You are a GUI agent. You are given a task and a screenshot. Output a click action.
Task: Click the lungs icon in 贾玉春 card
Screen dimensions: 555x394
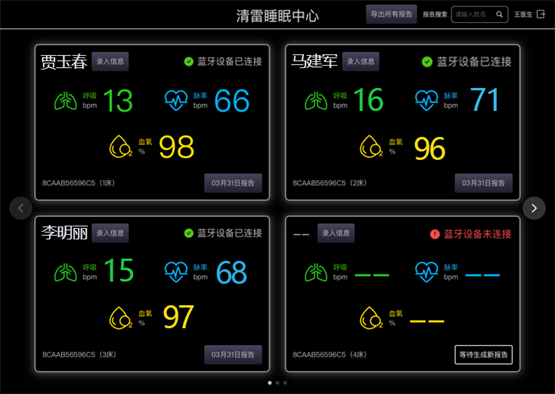pos(65,101)
